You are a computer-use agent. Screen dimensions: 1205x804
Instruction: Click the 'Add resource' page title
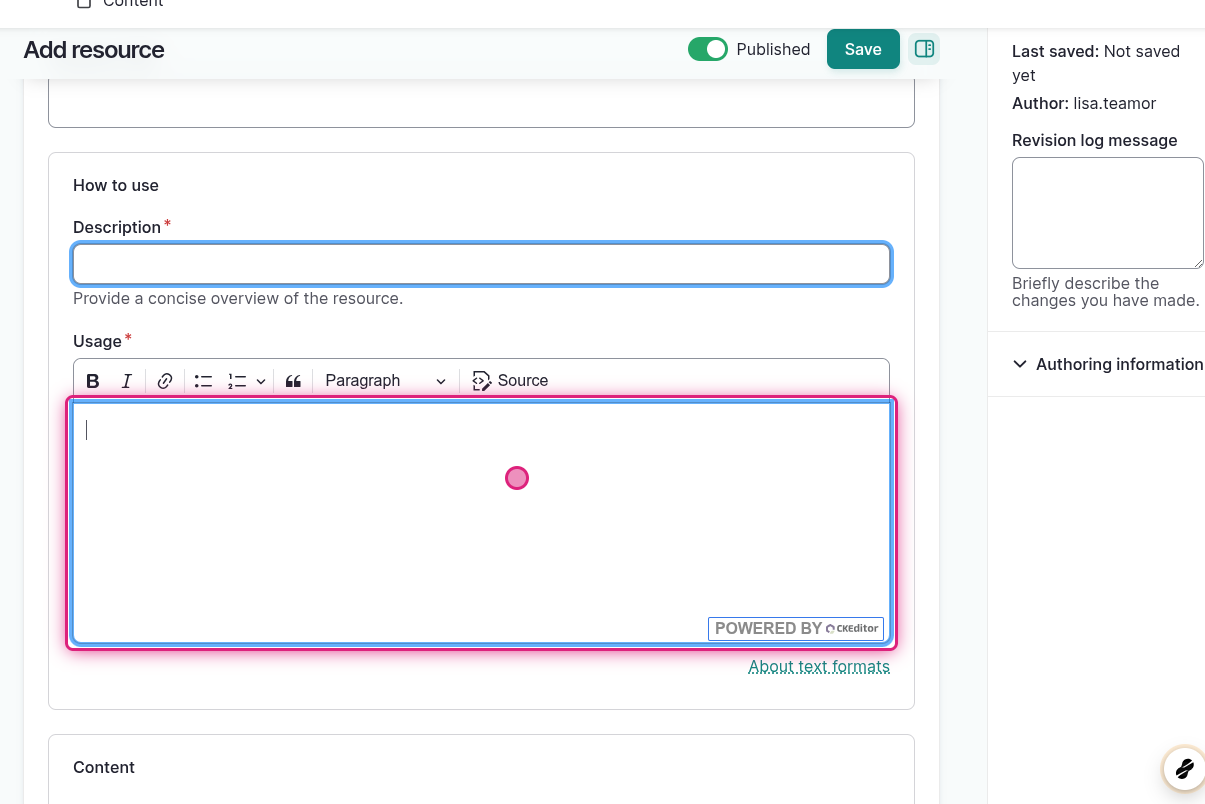[x=94, y=50]
